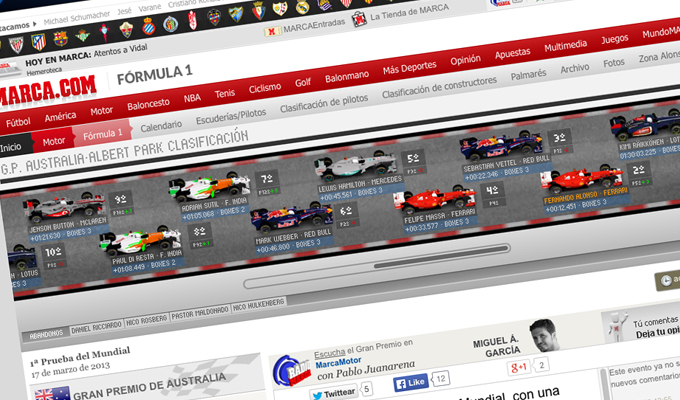Open the América section

(60, 117)
